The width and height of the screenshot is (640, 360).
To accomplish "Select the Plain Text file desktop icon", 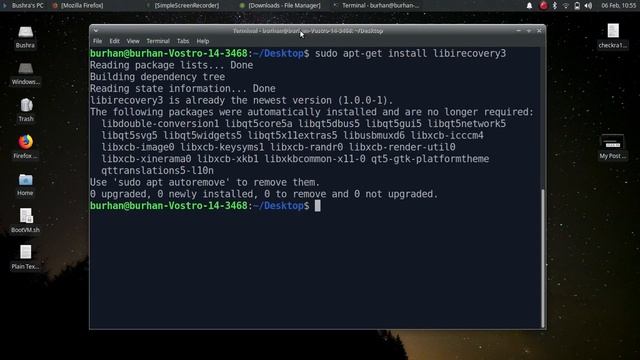I will click(x=25, y=257).
